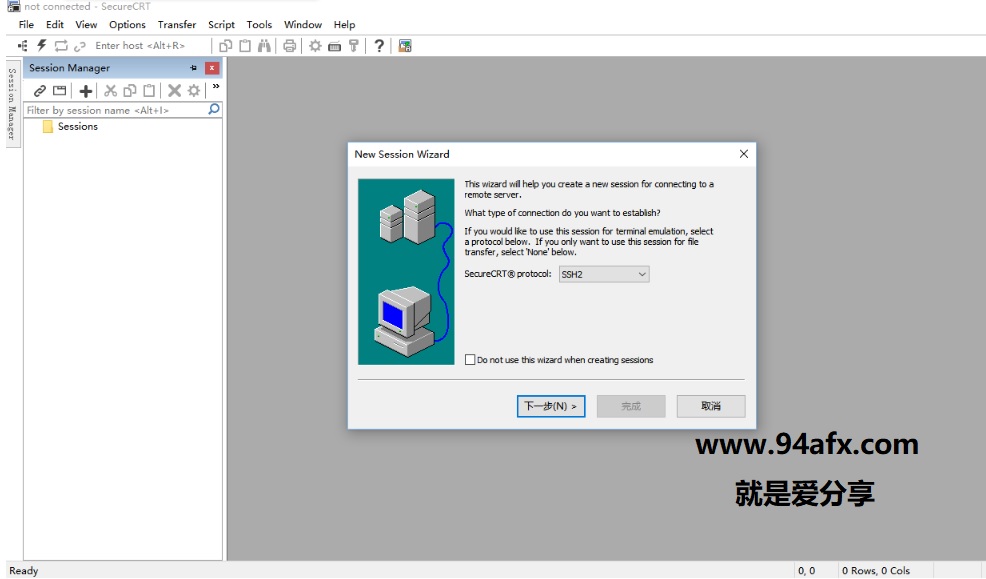986x579 pixels.
Task: Launch SecureFX icon in toolbar
Action: pos(405,46)
